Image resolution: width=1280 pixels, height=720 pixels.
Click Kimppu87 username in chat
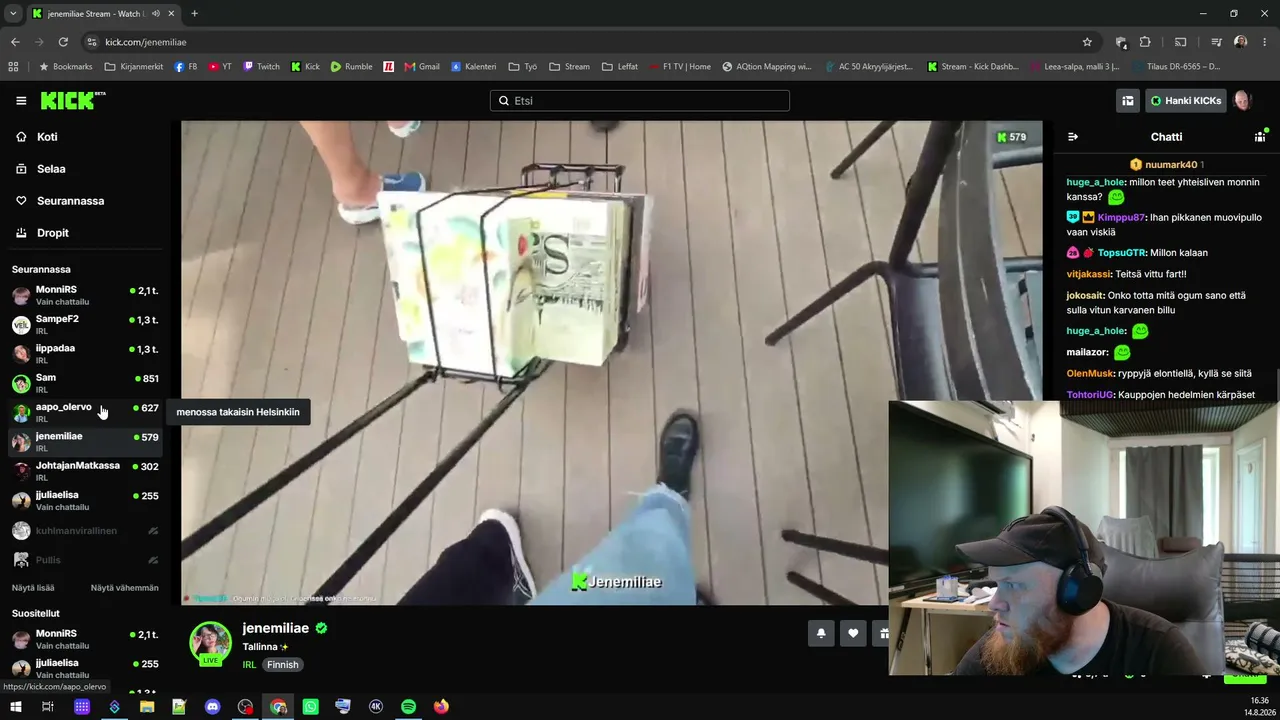point(1120,217)
